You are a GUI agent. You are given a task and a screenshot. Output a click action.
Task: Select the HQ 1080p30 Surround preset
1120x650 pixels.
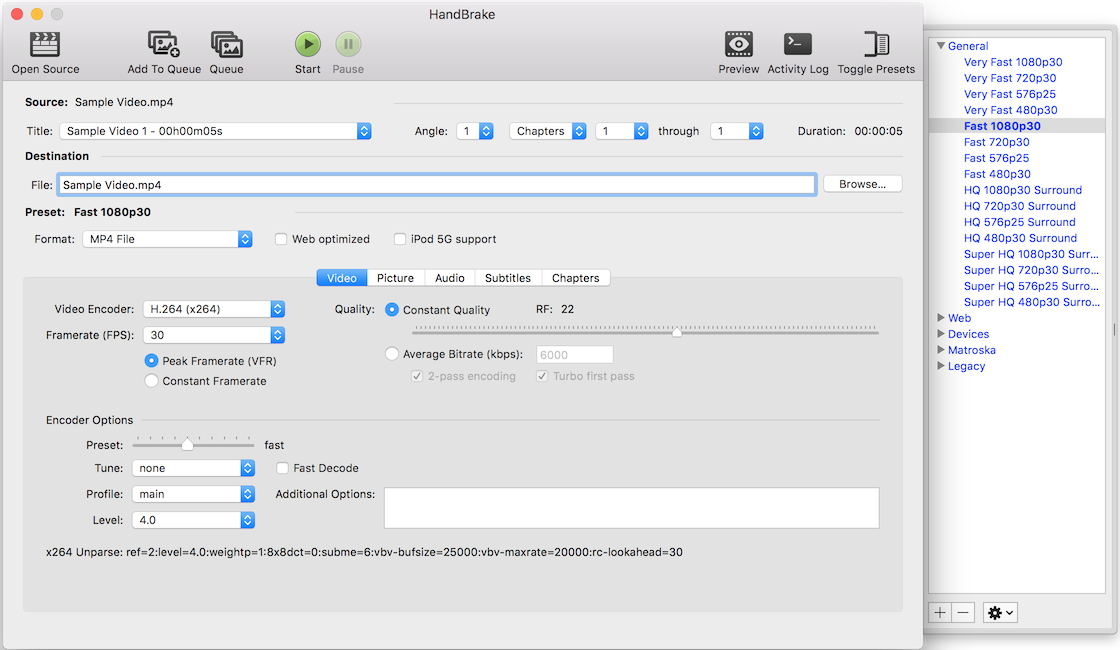[1022, 190]
